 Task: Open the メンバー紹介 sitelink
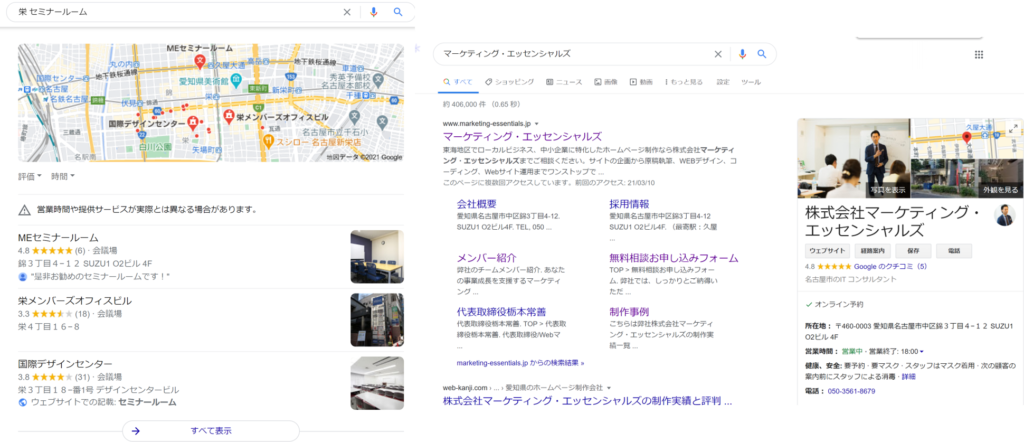click(487, 258)
